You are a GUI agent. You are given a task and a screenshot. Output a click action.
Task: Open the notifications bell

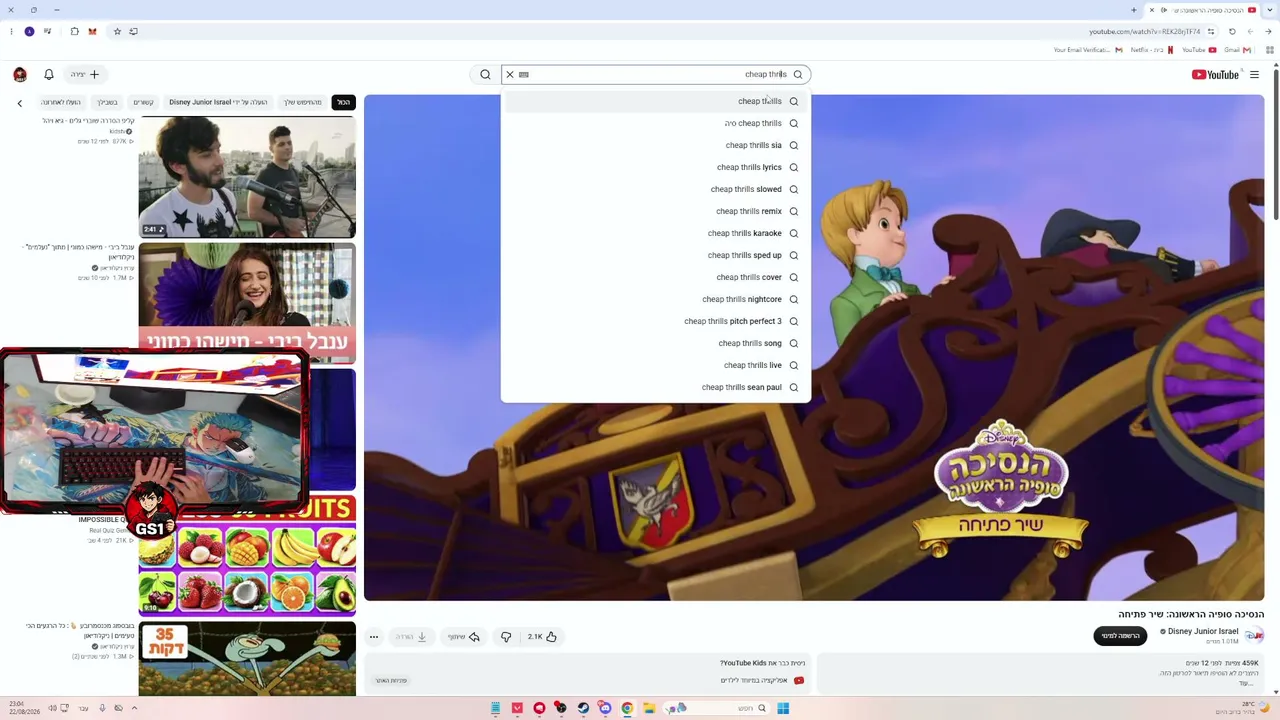point(48,74)
